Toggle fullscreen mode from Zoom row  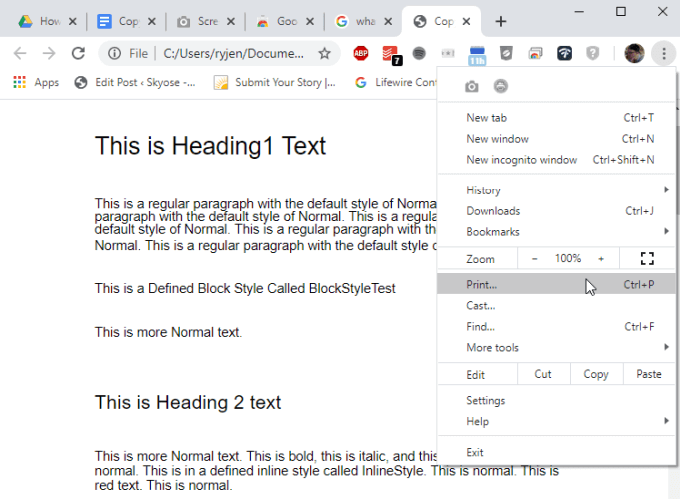(647, 258)
